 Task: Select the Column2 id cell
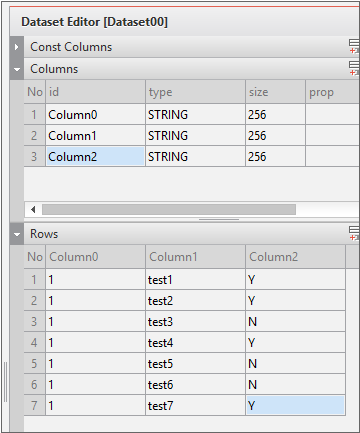coord(95,156)
